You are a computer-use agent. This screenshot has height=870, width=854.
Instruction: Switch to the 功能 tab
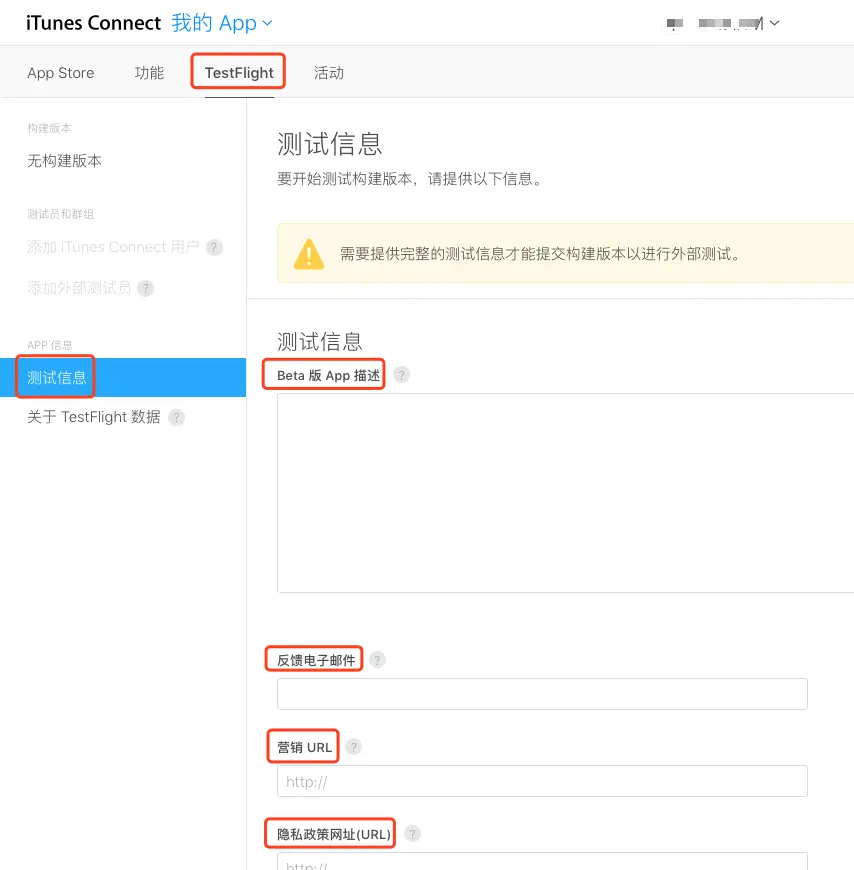[149, 73]
